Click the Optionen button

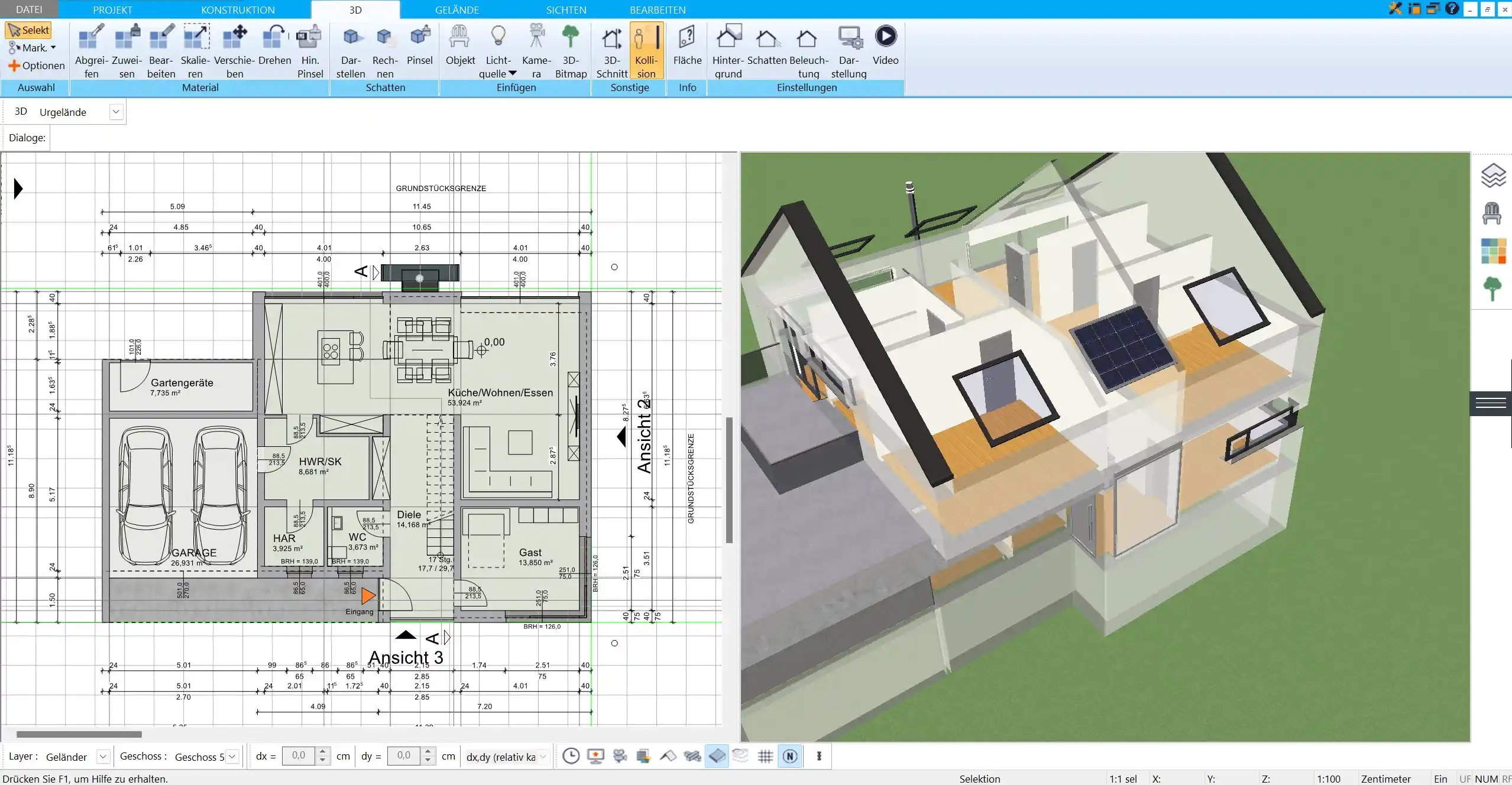pos(36,66)
